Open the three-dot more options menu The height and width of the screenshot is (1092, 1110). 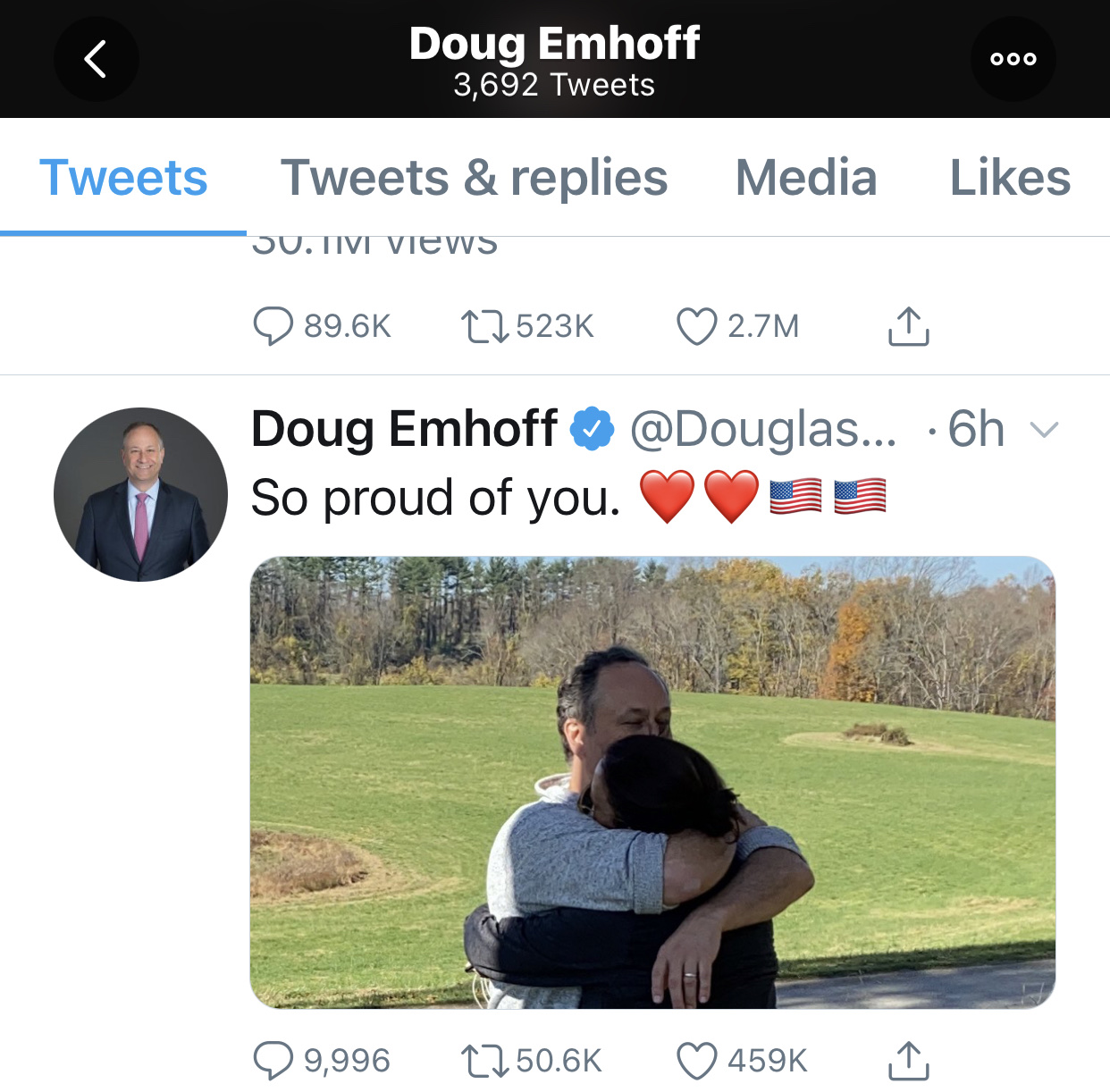[1013, 59]
